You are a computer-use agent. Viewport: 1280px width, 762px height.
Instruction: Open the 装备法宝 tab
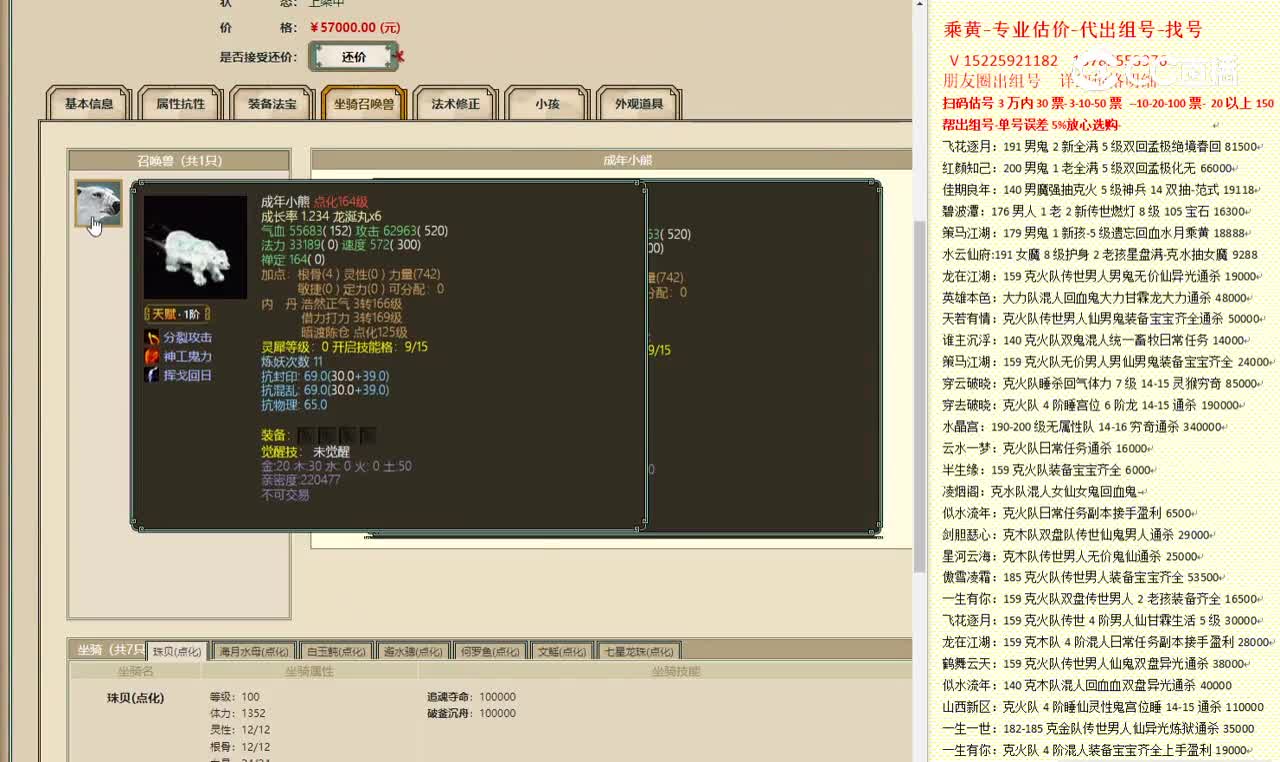tap(272, 103)
